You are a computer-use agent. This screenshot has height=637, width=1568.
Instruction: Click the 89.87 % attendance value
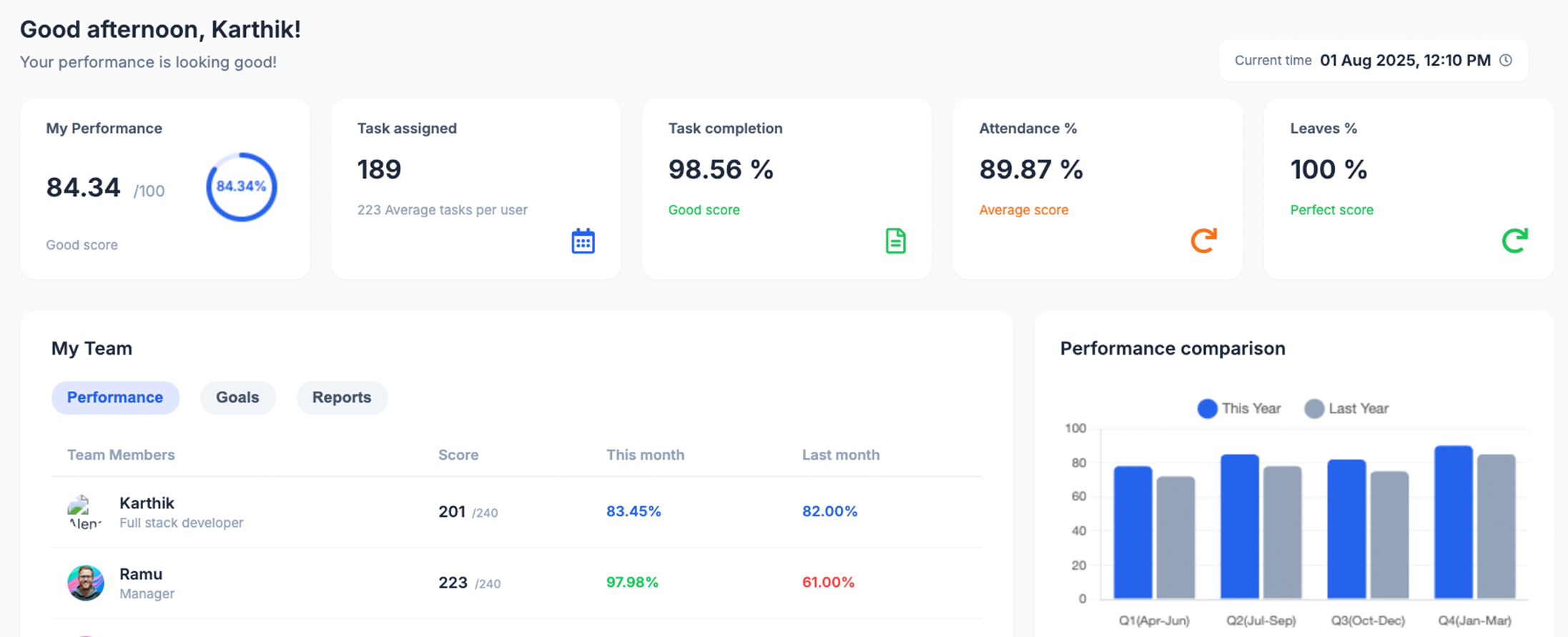1031,169
